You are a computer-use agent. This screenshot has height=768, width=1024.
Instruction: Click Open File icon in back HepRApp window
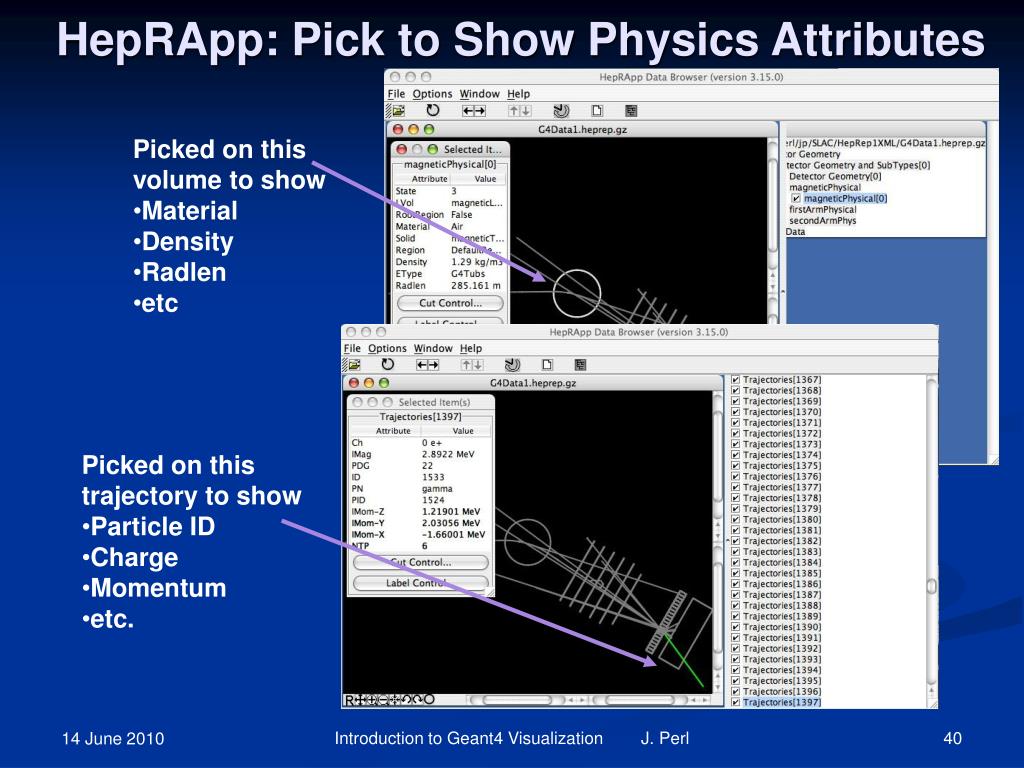(x=398, y=110)
